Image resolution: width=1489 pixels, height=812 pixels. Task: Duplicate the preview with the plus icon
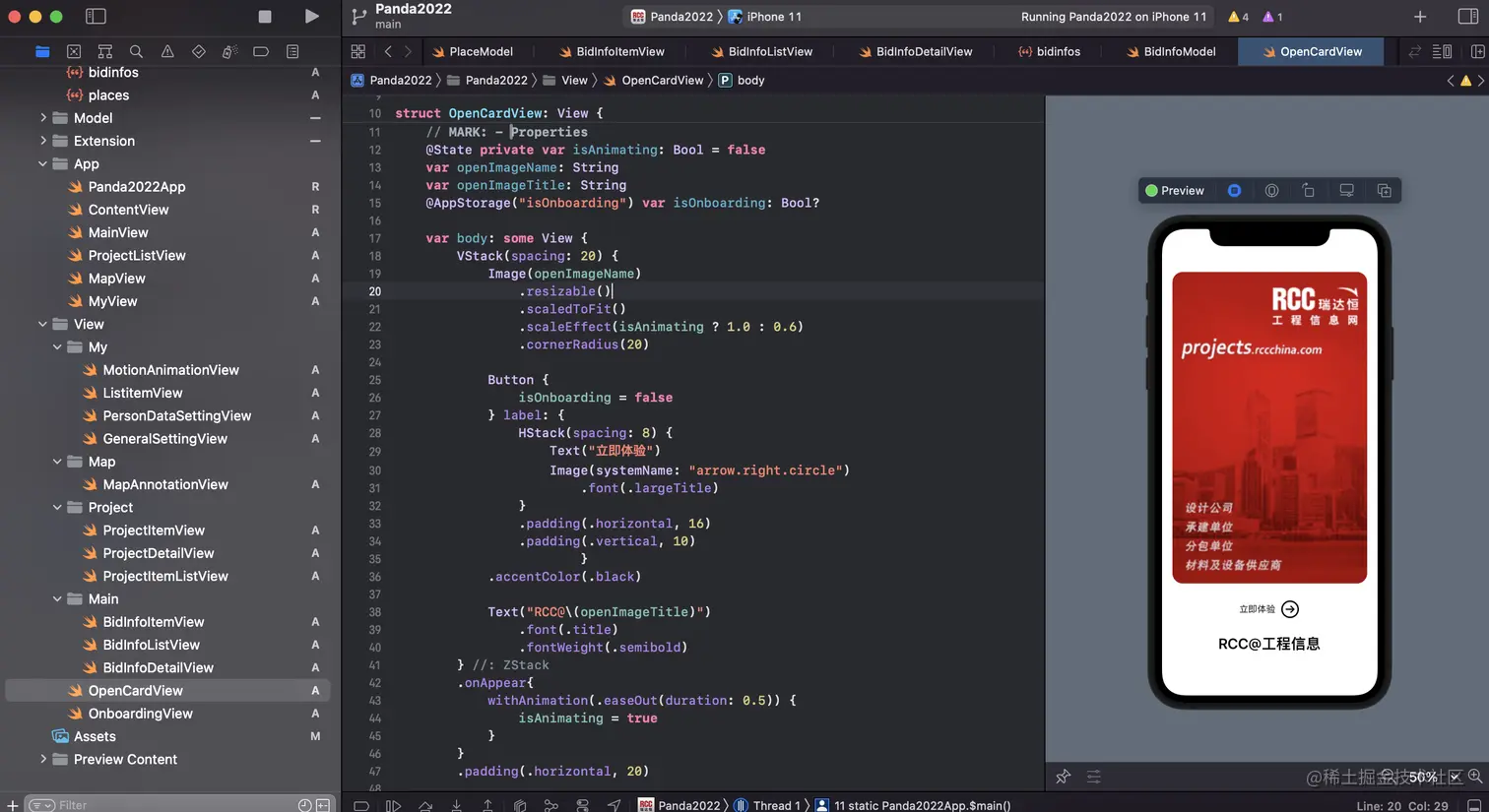(1384, 191)
